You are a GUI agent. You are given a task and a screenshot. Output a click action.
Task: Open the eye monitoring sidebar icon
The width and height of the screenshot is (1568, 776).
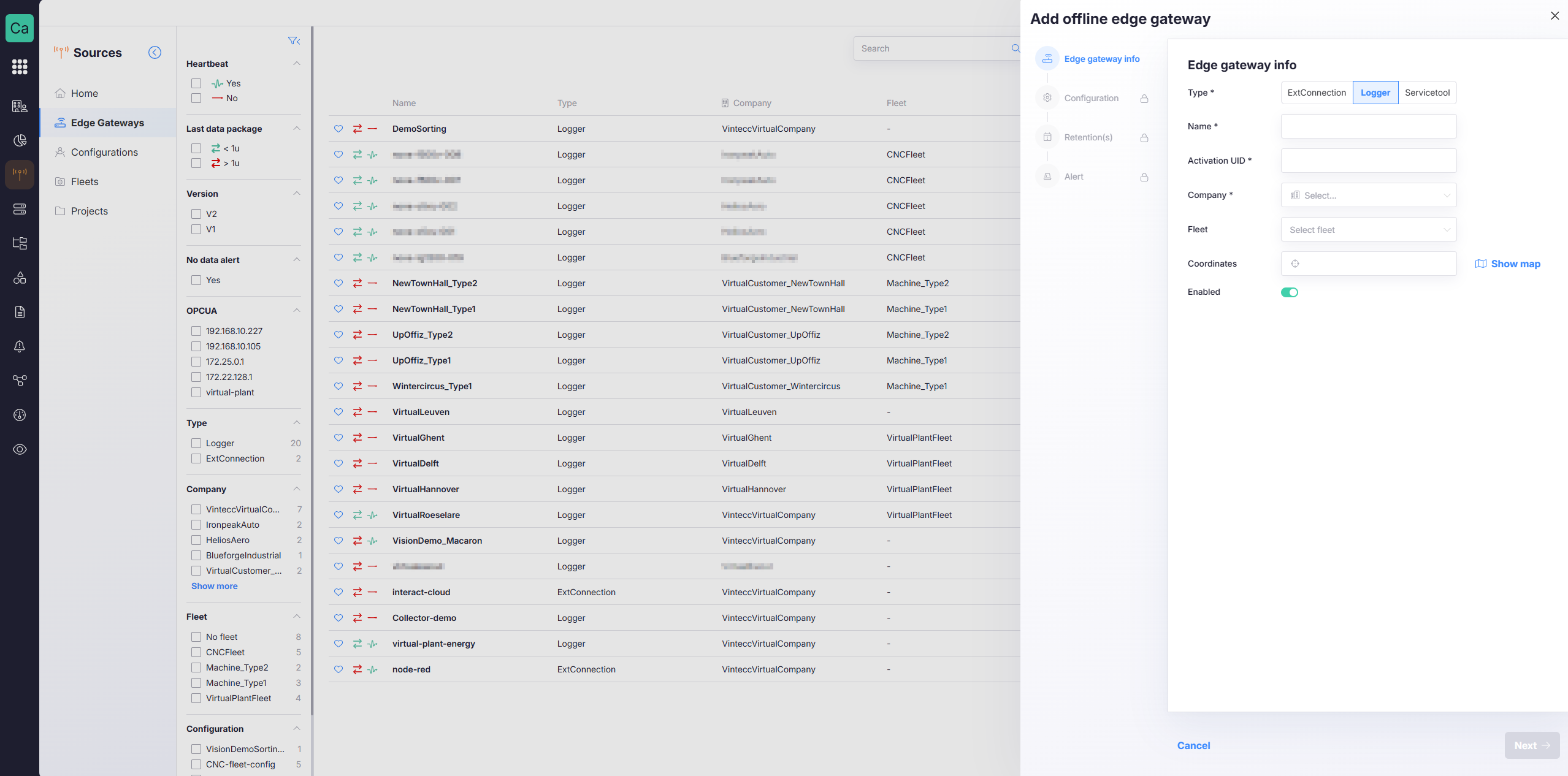(x=20, y=449)
